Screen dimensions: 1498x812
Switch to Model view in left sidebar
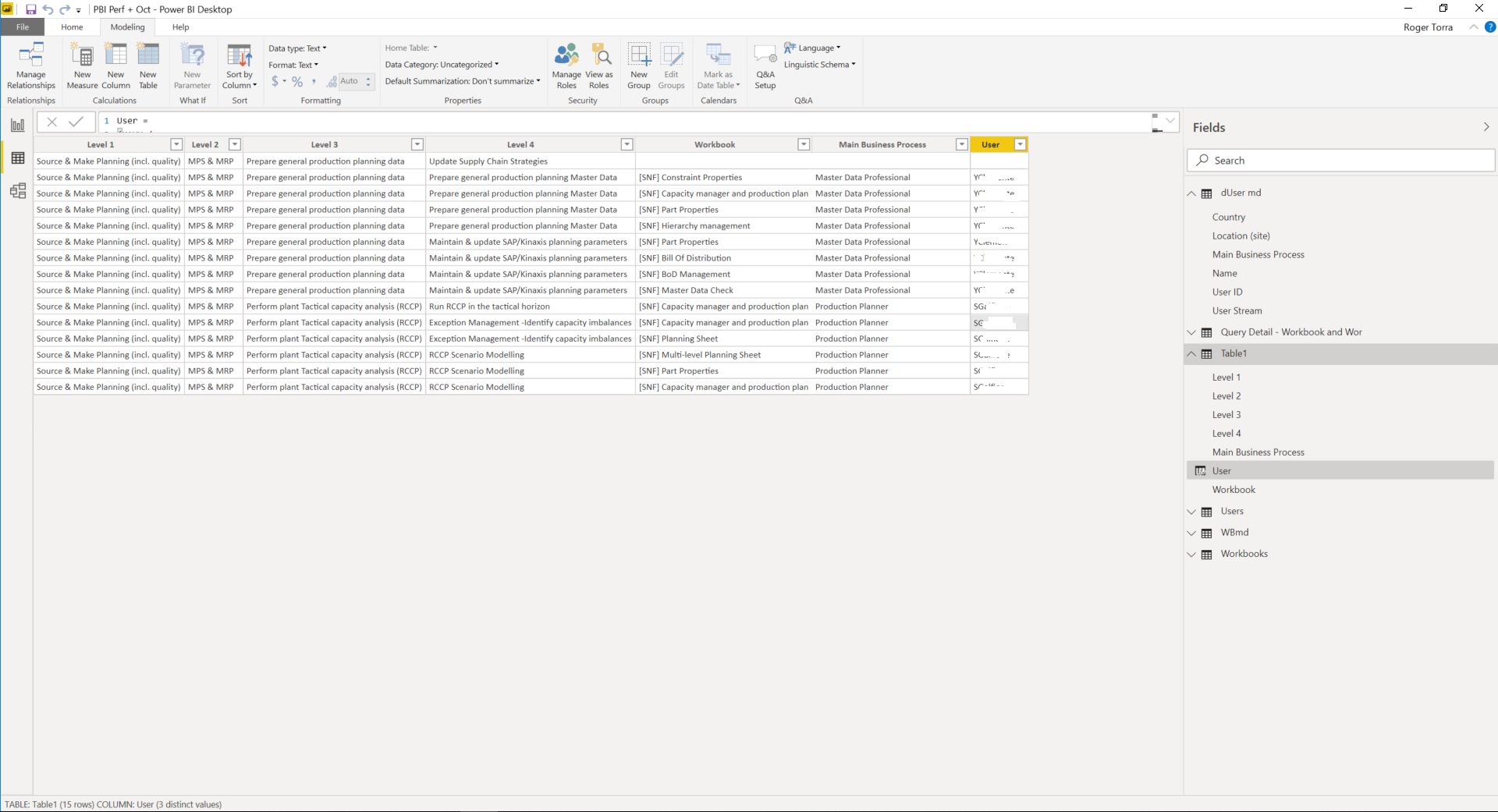(x=17, y=191)
